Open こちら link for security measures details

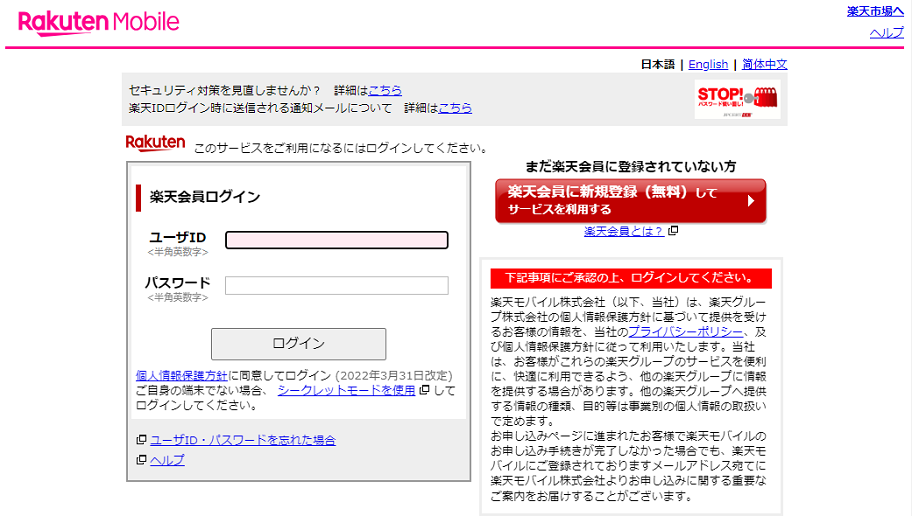click(x=385, y=90)
